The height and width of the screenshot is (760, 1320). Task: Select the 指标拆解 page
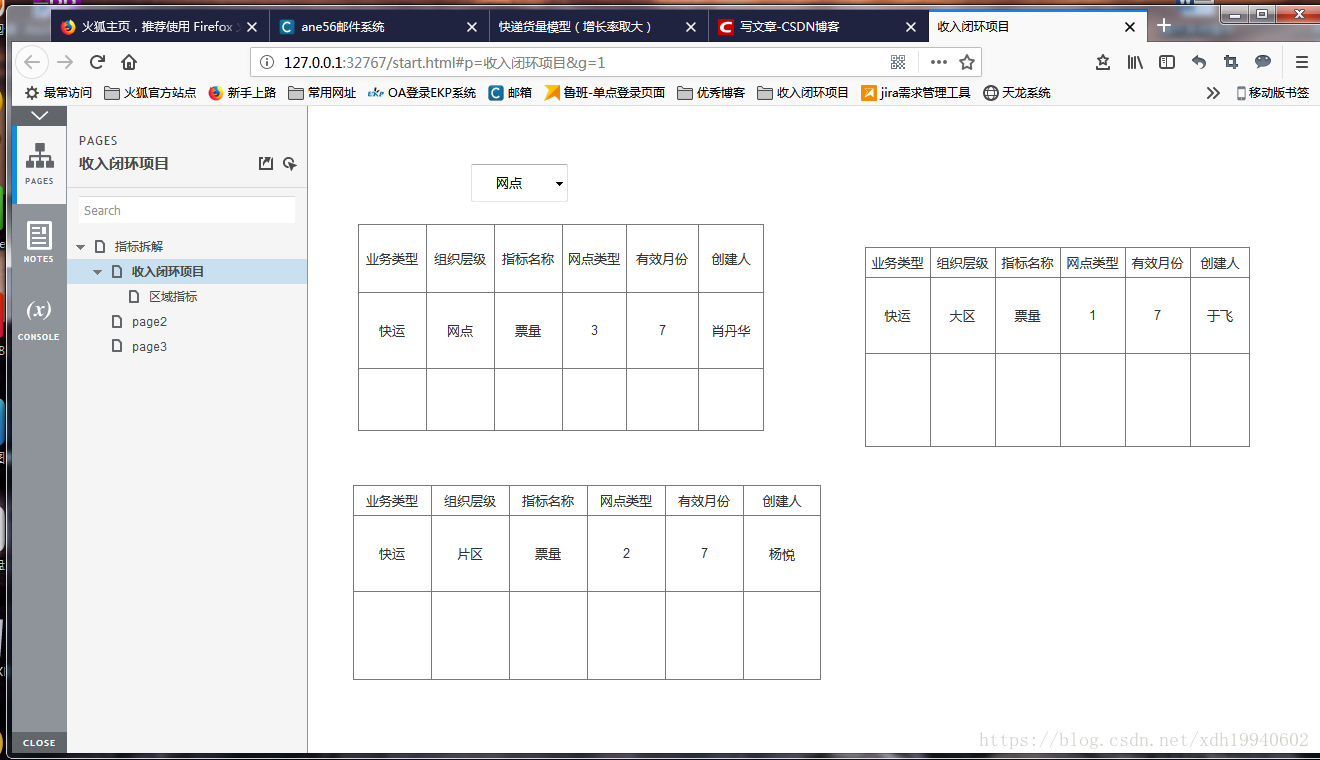[139, 246]
